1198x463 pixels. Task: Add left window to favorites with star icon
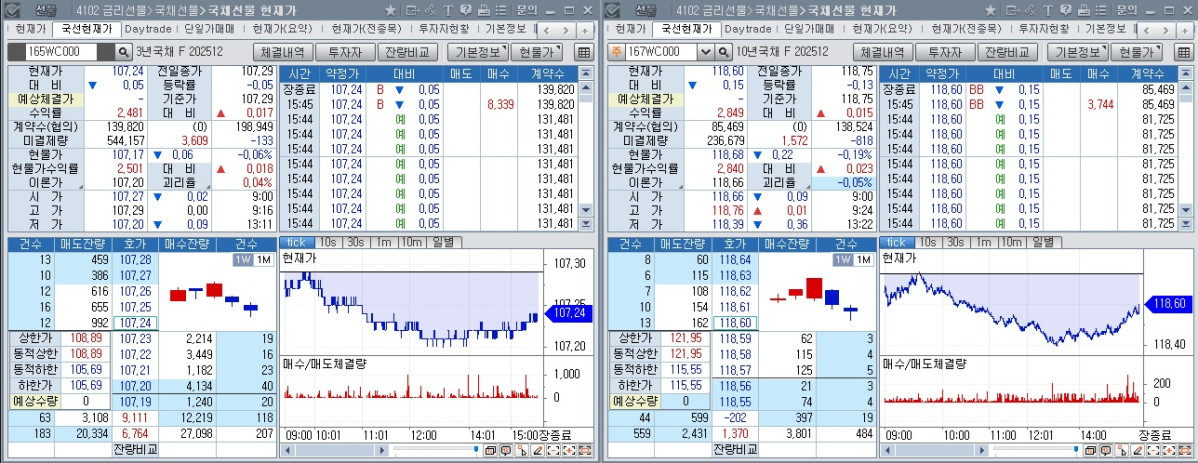pyautogui.click(x=390, y=11)
